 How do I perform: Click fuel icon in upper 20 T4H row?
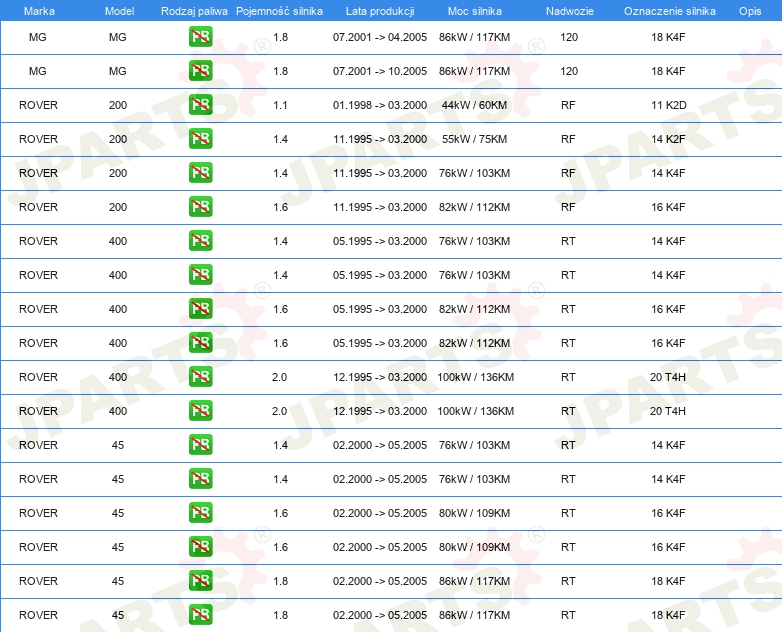click(x=200, y=377)
